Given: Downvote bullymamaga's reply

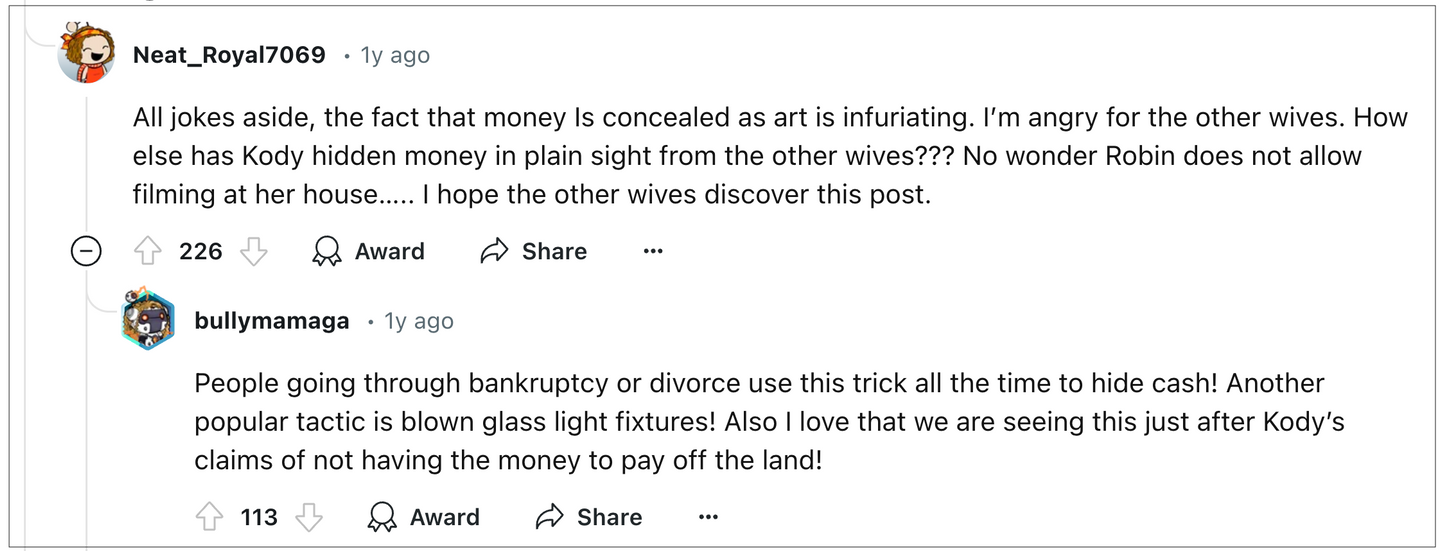Looking at the screenshot, I should [x=310, y=517].
